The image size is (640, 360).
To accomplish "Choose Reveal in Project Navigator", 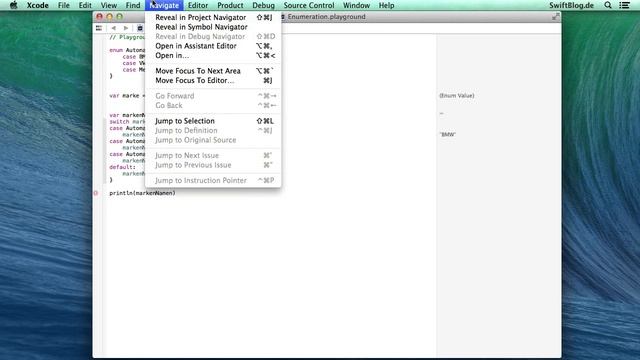I will (x=213, y=18).
